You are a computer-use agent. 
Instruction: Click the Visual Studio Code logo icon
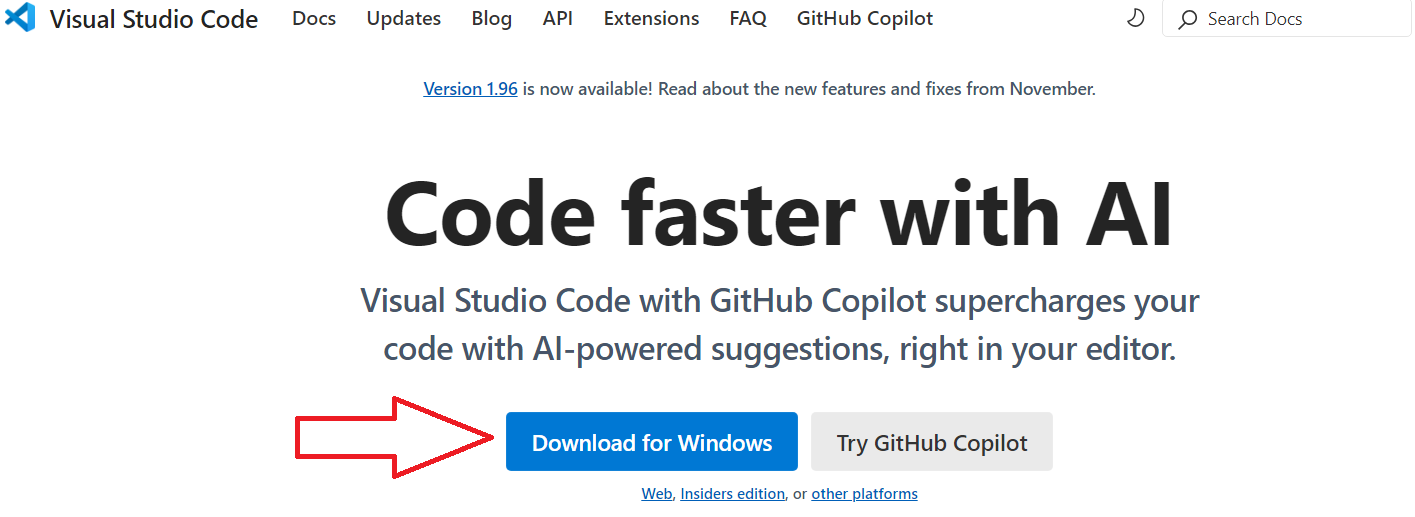tap(20, 18)
